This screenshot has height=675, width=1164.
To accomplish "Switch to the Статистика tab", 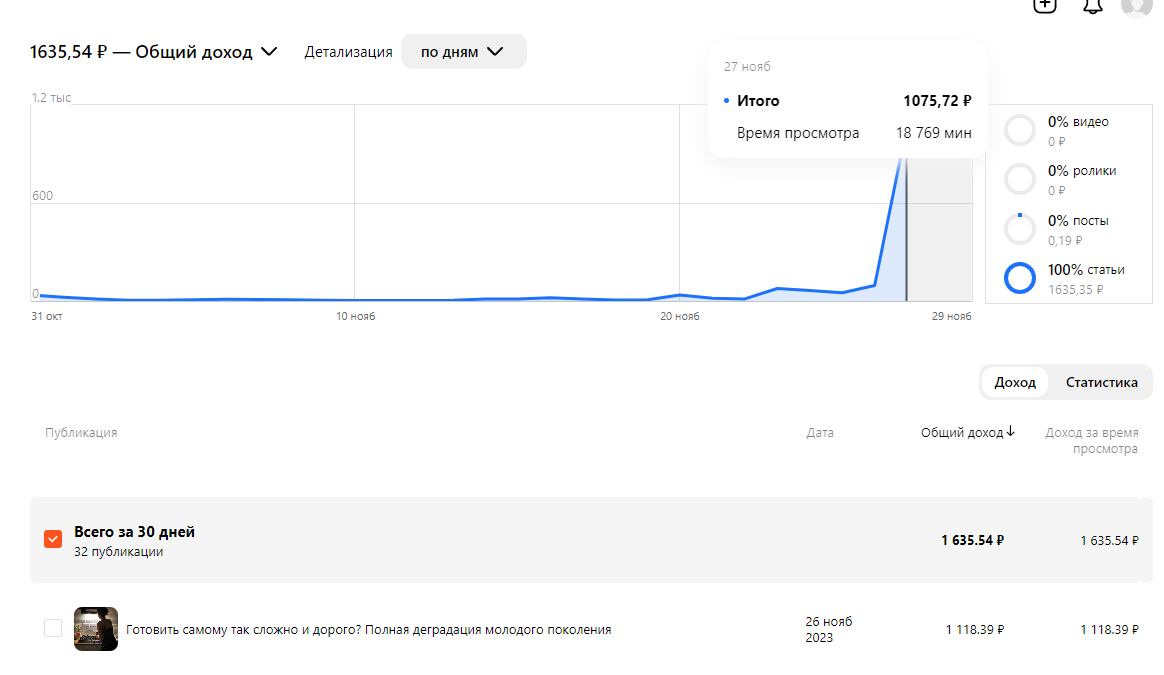I will (x=1101, y=382).
